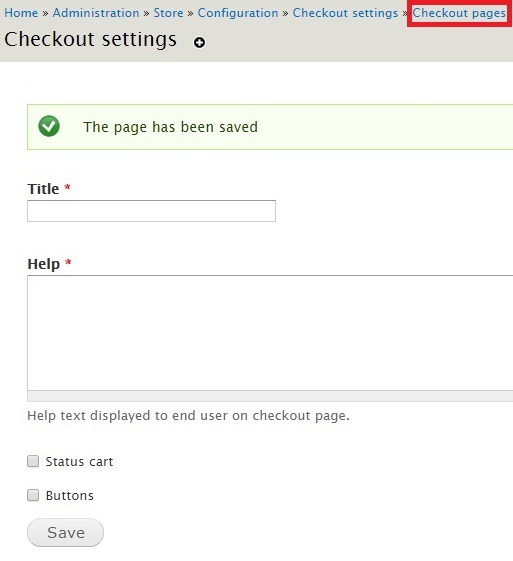
Task: Click the Buttons label text
Action: coord(69,496)
